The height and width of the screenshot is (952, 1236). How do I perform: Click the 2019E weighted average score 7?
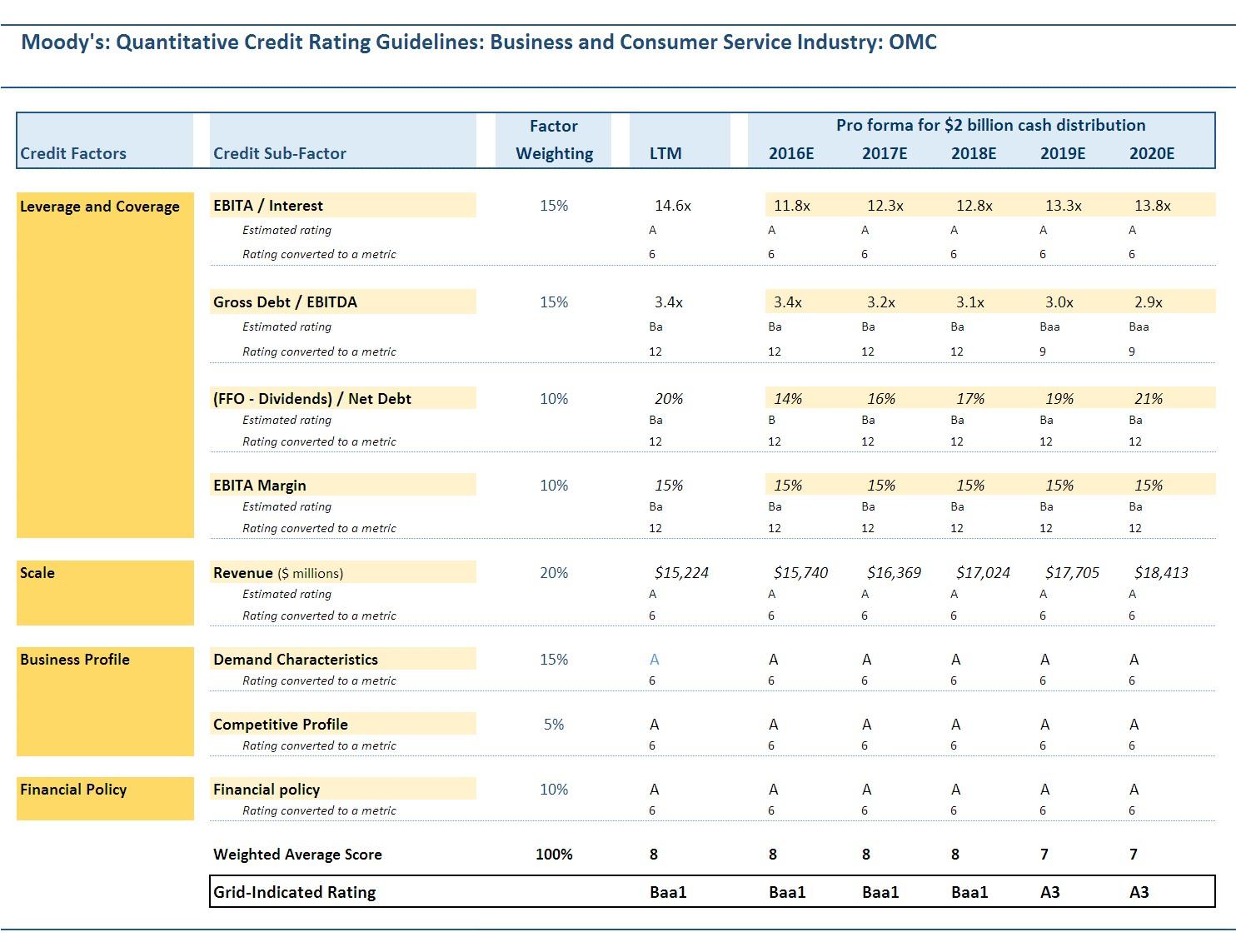1044,855
